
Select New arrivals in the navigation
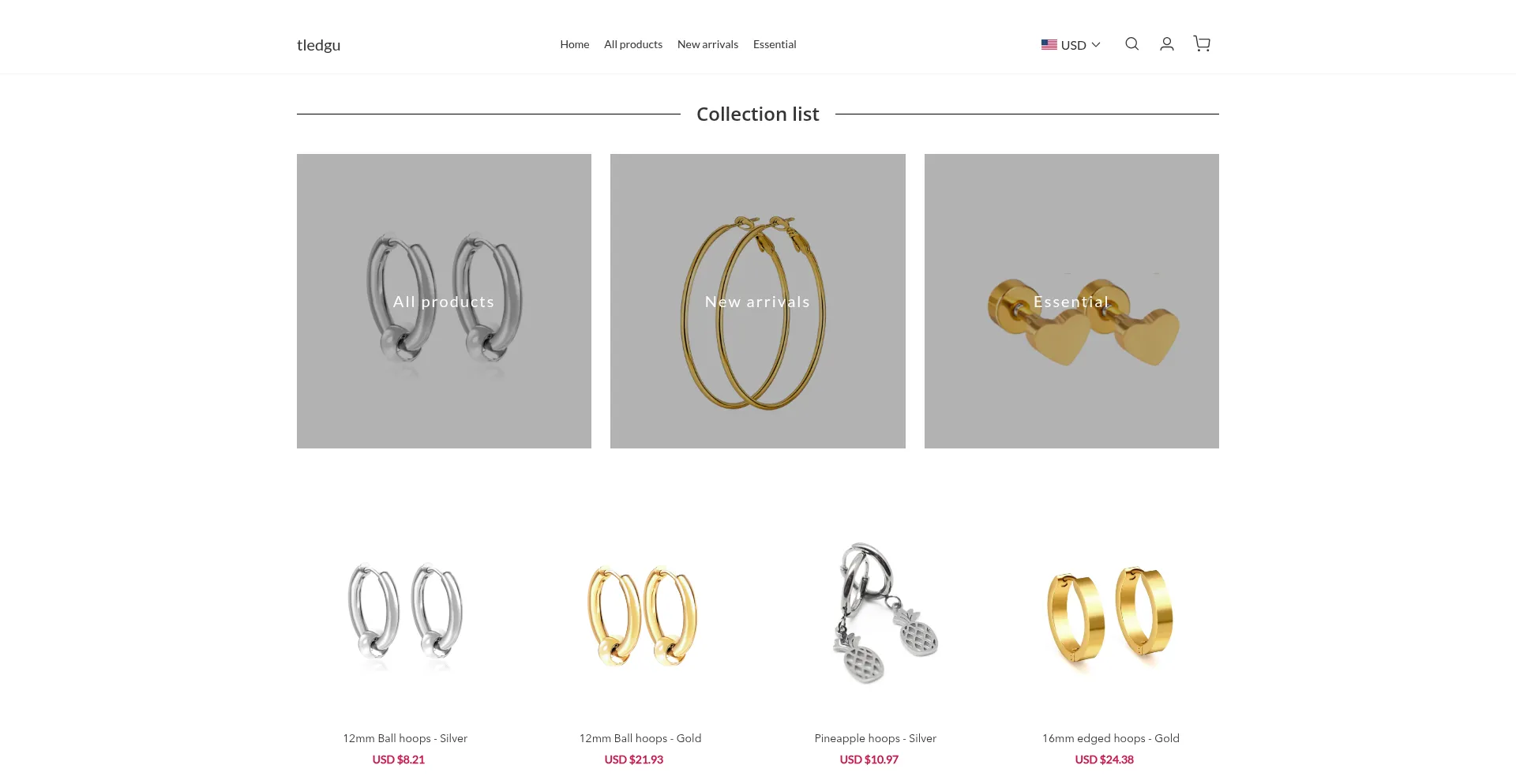pyautogui.click(x=707, y=44)
